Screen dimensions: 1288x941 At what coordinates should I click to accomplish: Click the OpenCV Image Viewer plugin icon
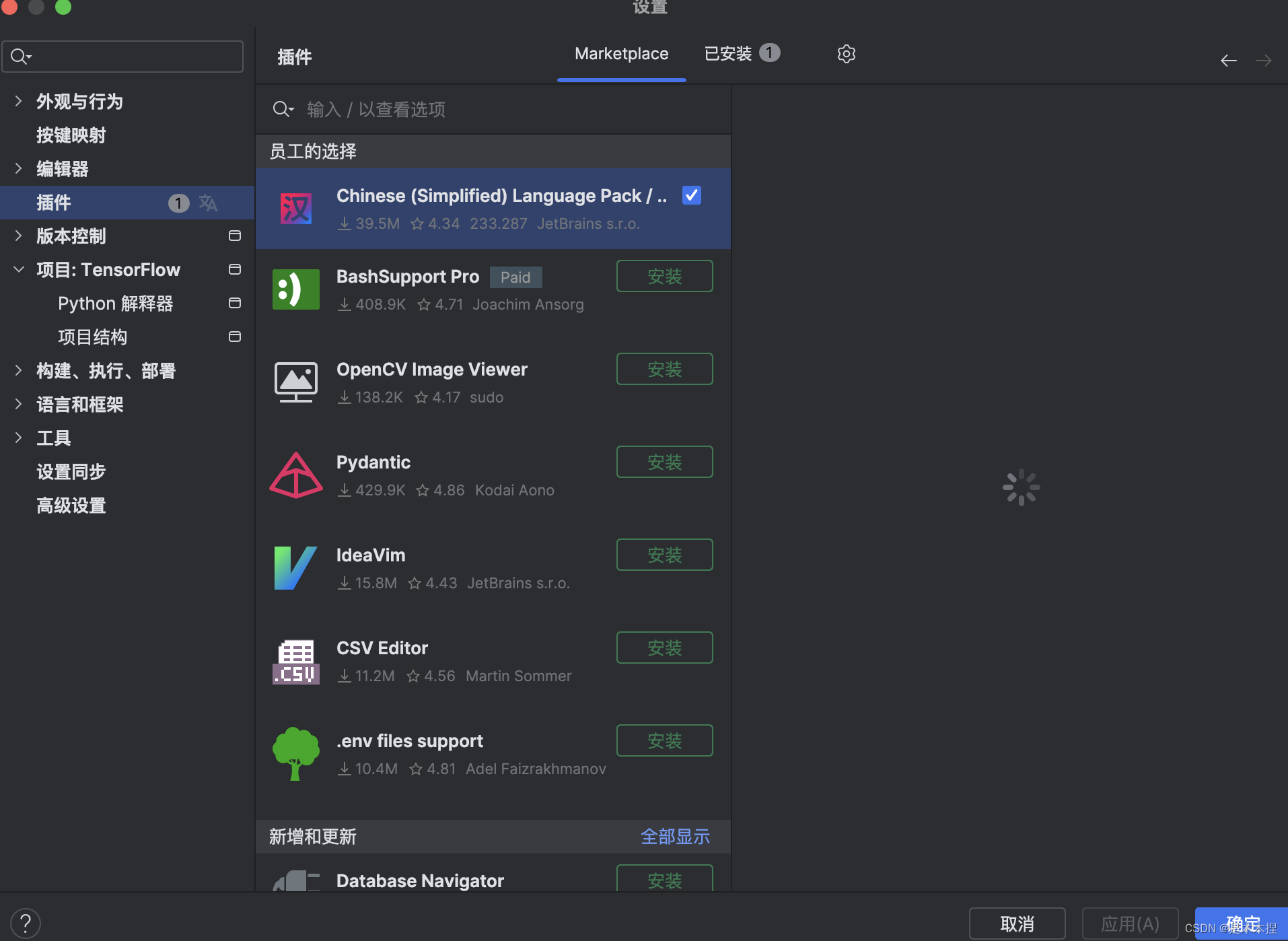296,382
